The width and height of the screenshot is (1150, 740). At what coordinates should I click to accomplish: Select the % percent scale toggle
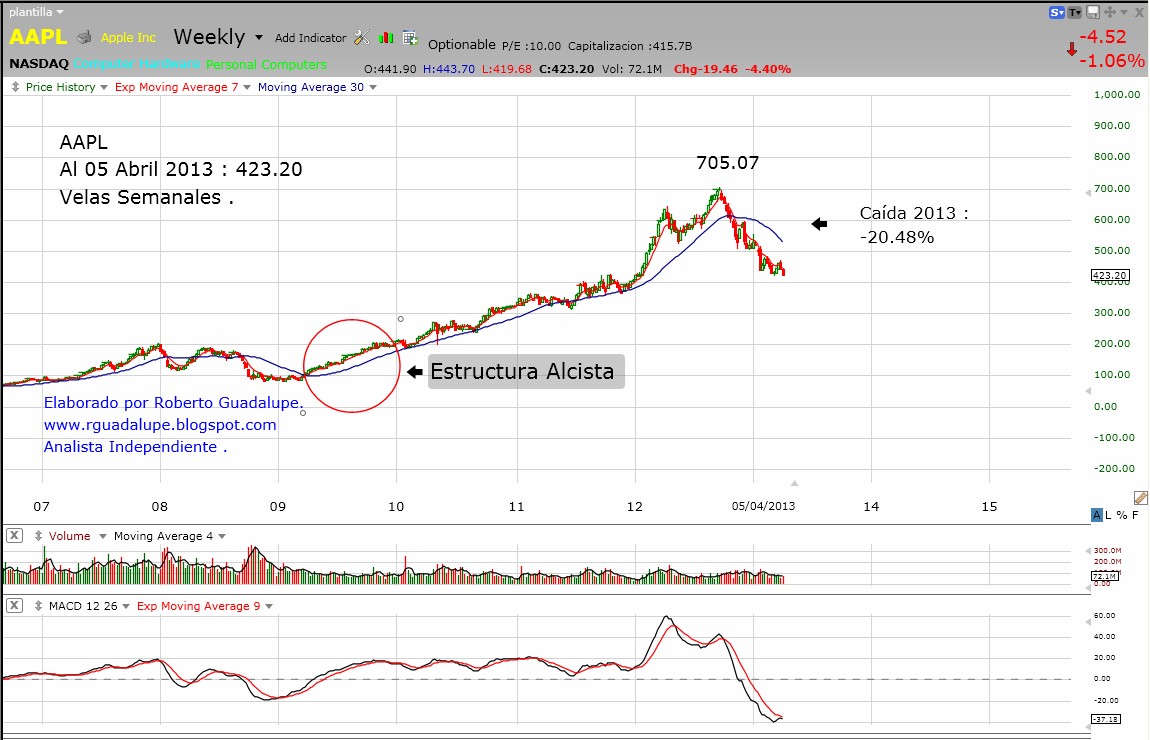1122,515
